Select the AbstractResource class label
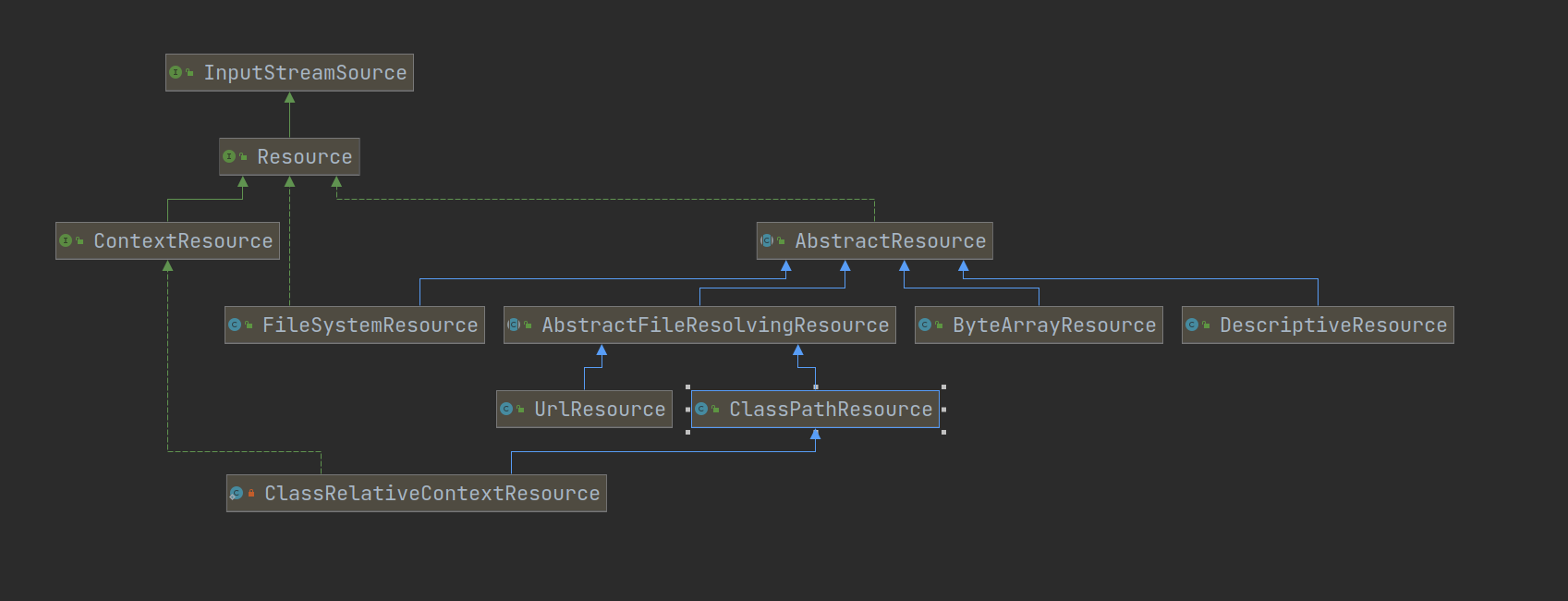The width and height of the screenshot is (1568, 601). click(x=890, y=241)
